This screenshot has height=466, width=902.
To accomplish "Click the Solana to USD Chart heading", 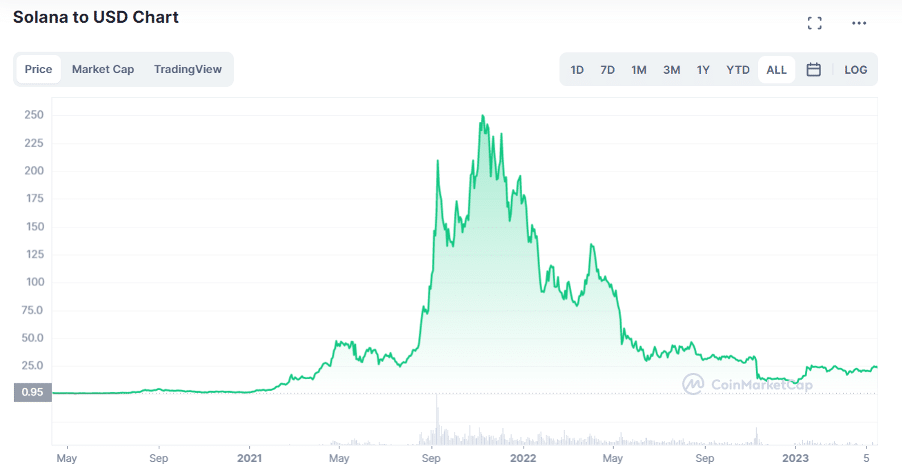I will (x=96, y=17).
